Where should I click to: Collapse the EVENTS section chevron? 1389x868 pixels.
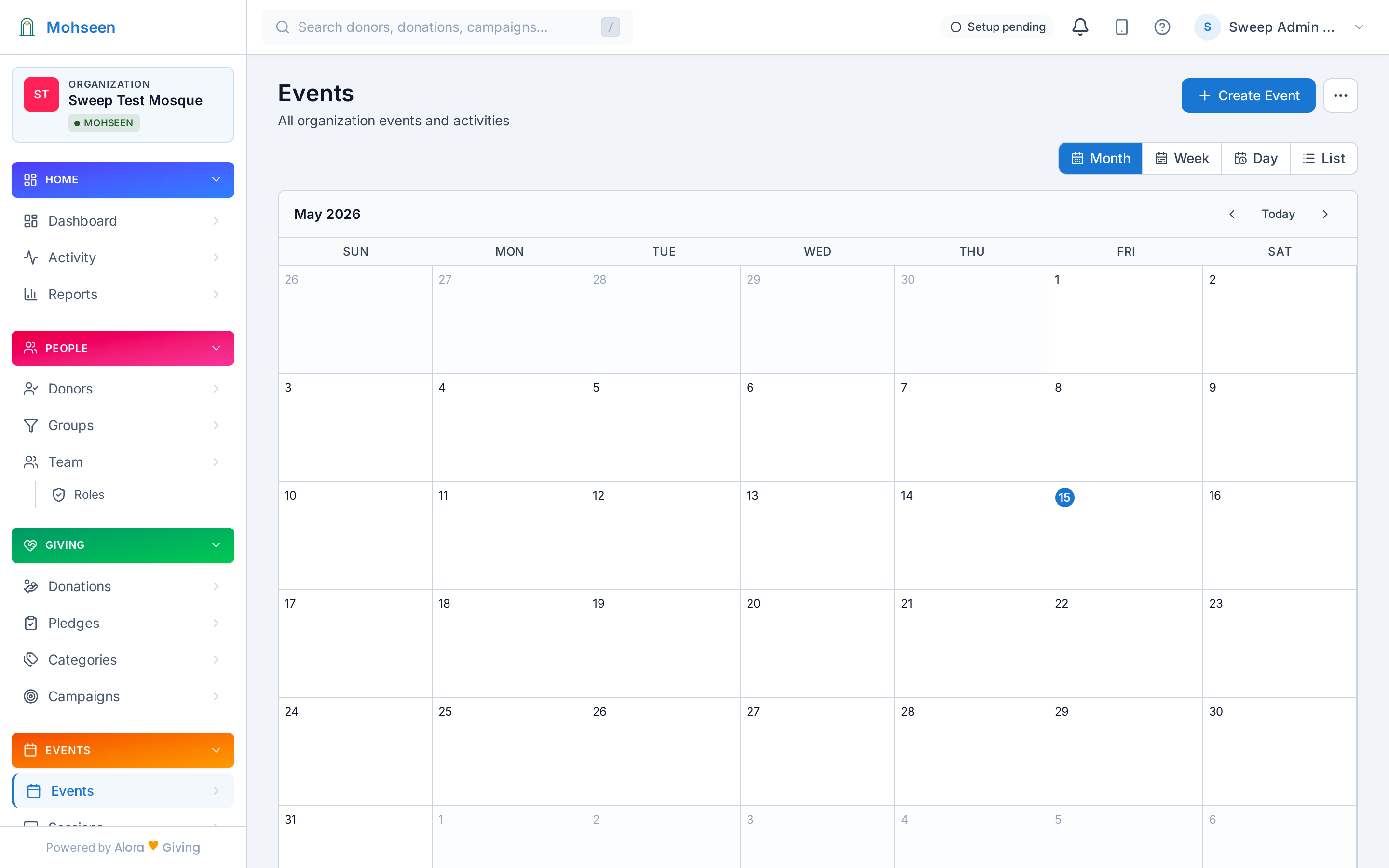(x=216, y=750)
